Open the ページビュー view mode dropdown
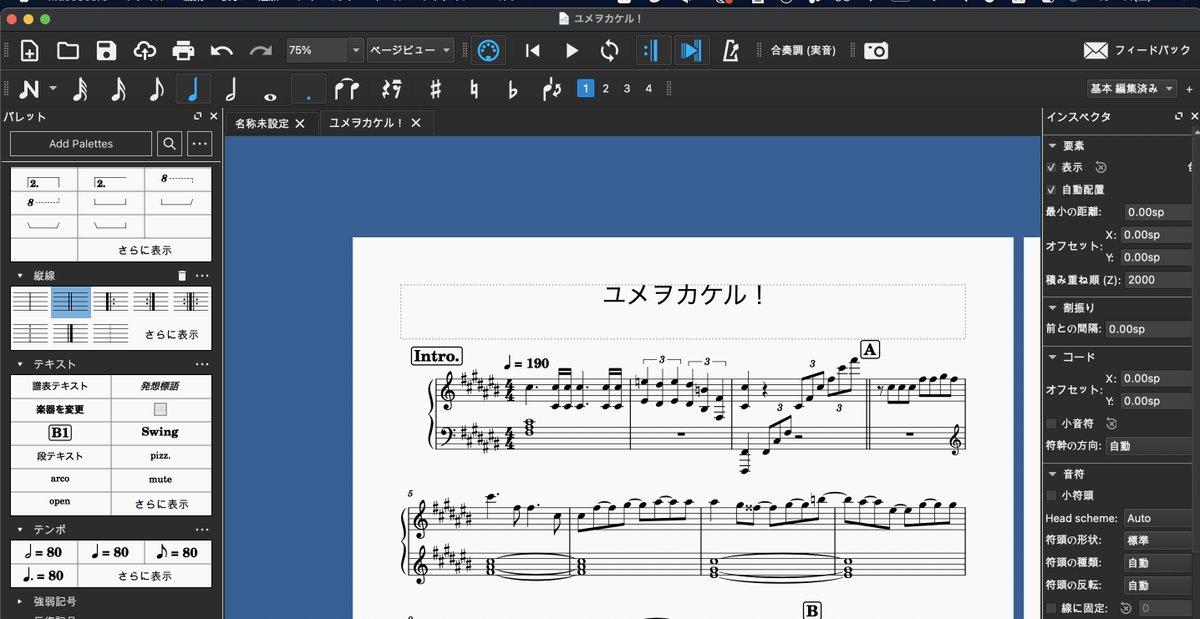Screen dimensions: 1200x619 (411, 51)
